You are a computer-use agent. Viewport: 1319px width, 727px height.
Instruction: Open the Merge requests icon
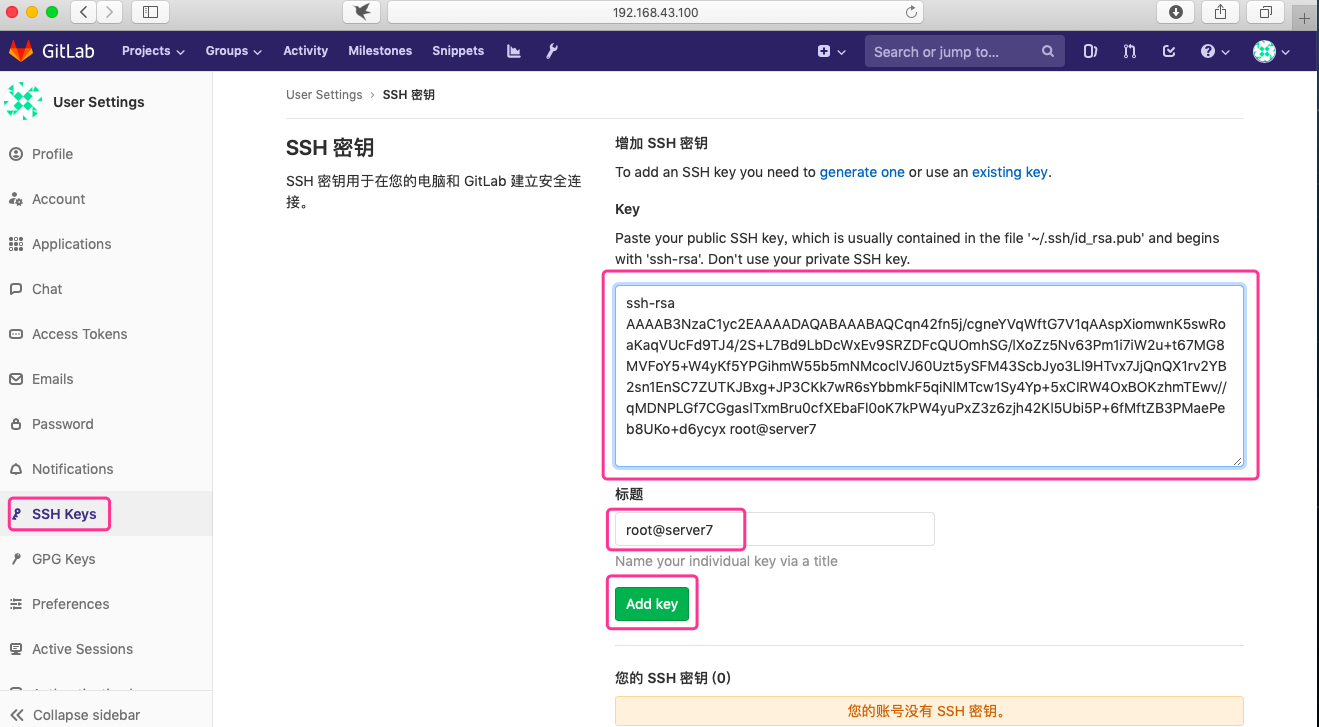[1130, 52]
